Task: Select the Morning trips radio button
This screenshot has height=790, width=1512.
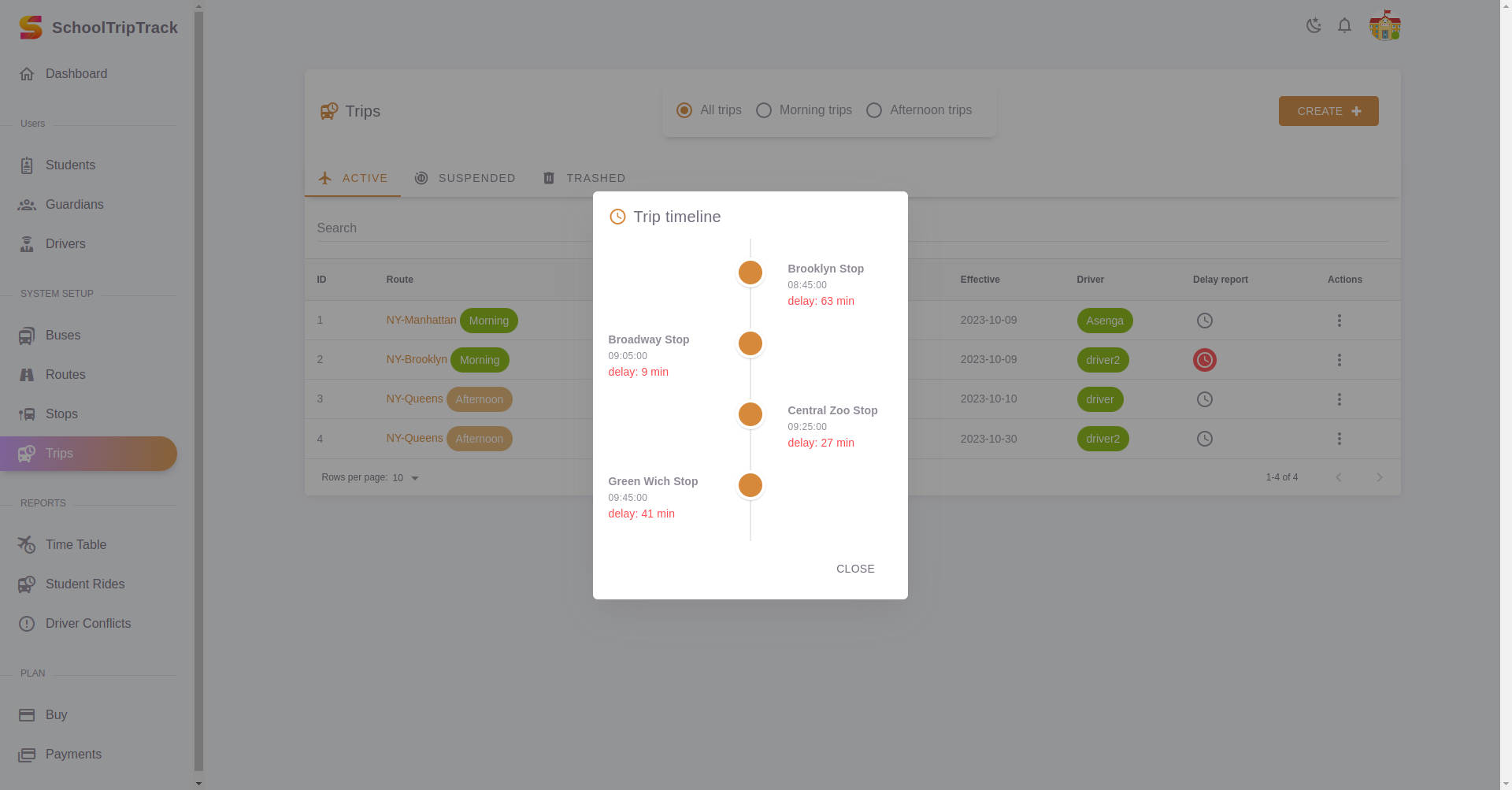Action: (763, 110)
